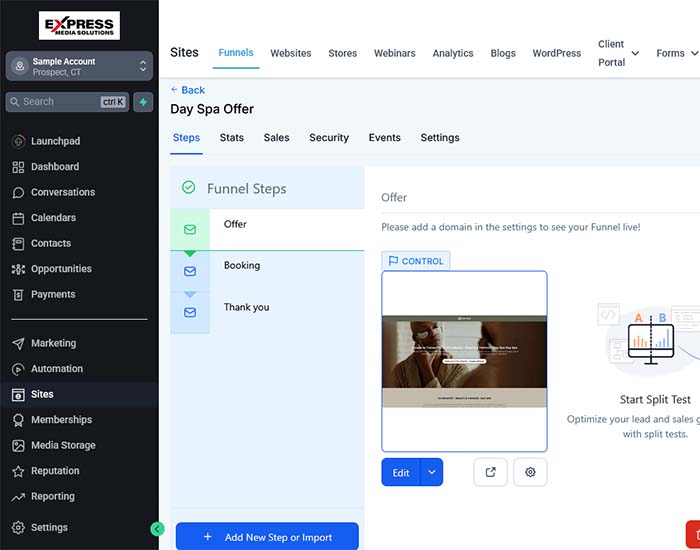Click the Memberships badge icon
700x550 pixels.
click(x=18, y=420)
